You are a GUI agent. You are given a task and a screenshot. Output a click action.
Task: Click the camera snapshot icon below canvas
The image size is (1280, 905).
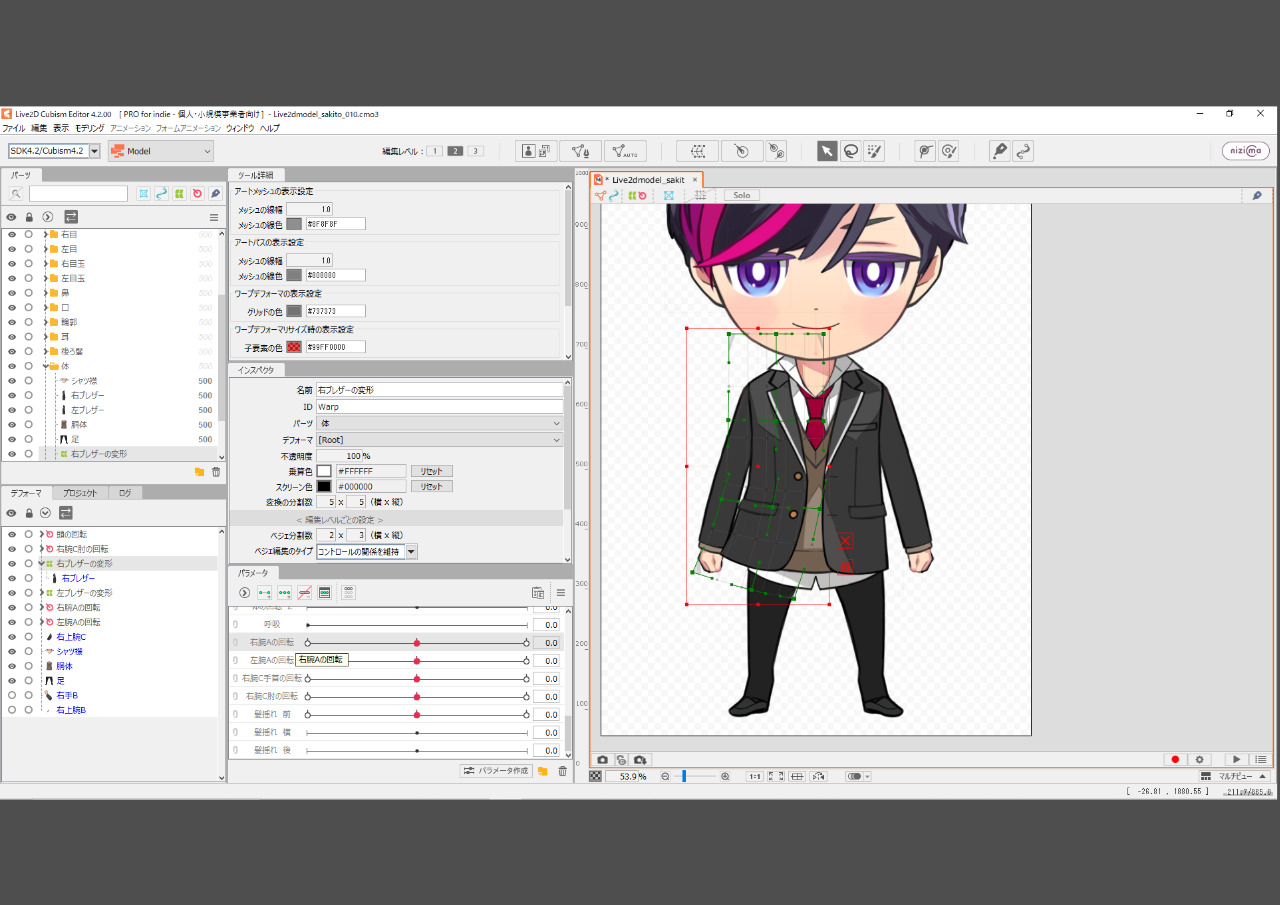click(x=603, y=760)
